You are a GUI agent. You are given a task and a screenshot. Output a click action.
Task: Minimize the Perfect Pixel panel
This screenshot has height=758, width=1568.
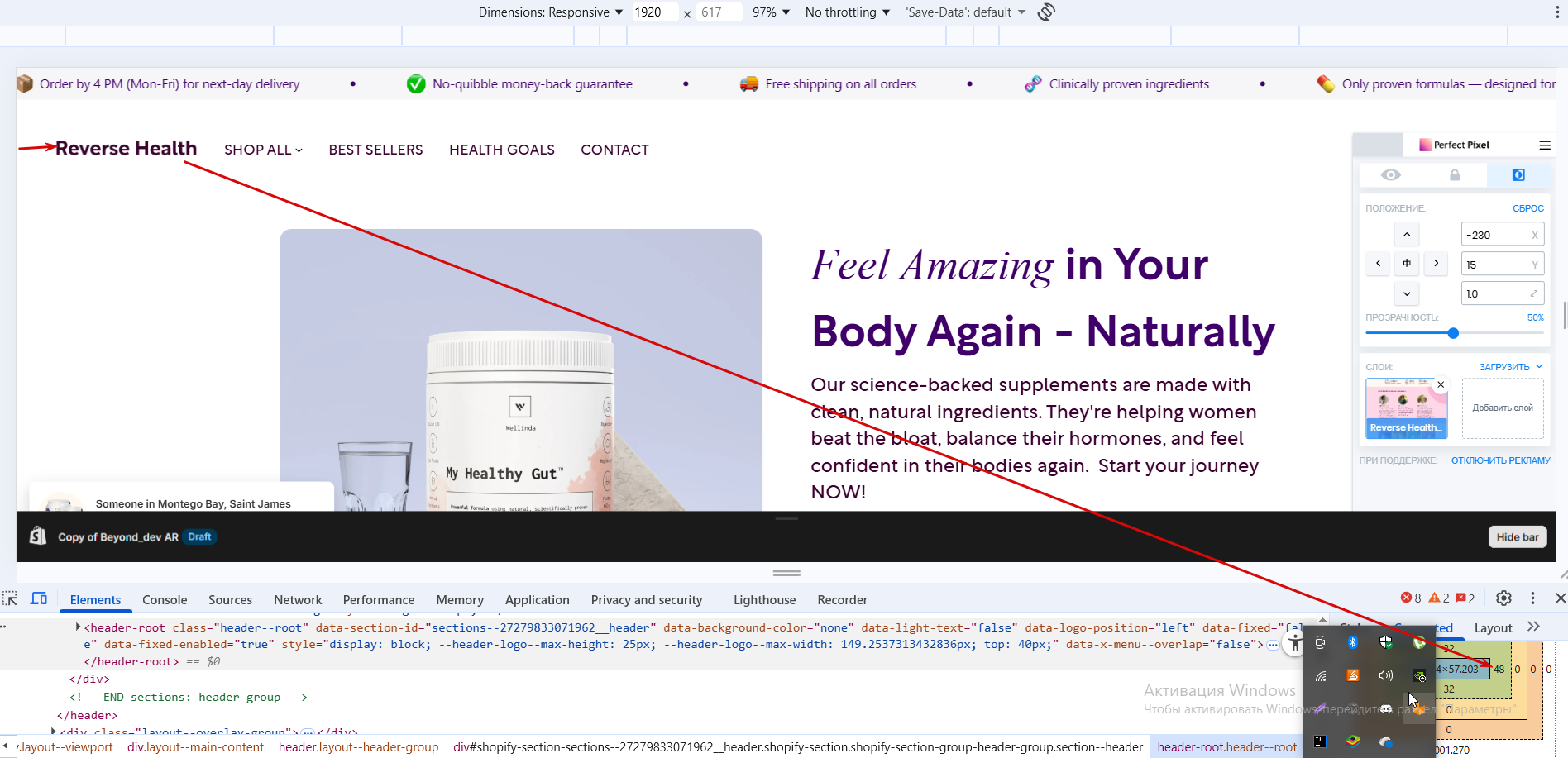(1378, 145)
